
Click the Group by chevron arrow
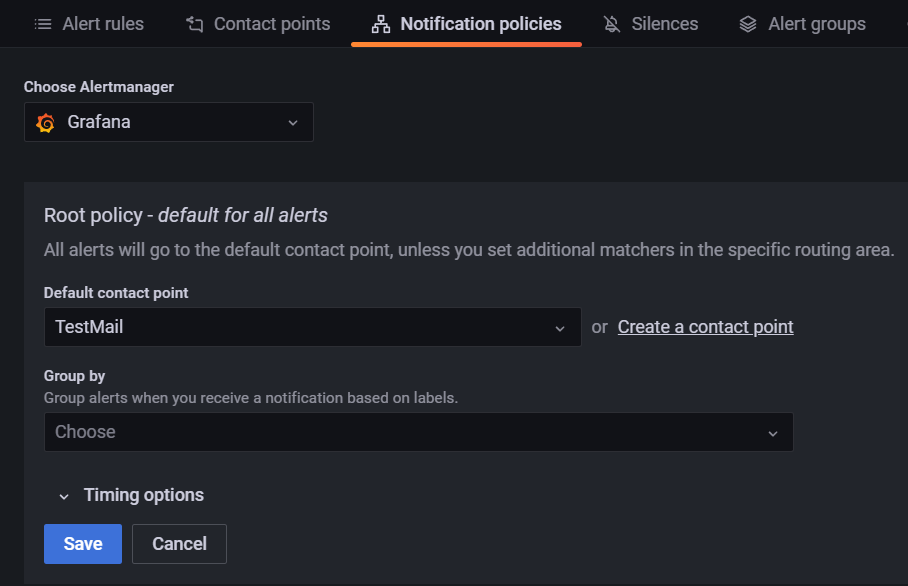(x=772, y=433)
